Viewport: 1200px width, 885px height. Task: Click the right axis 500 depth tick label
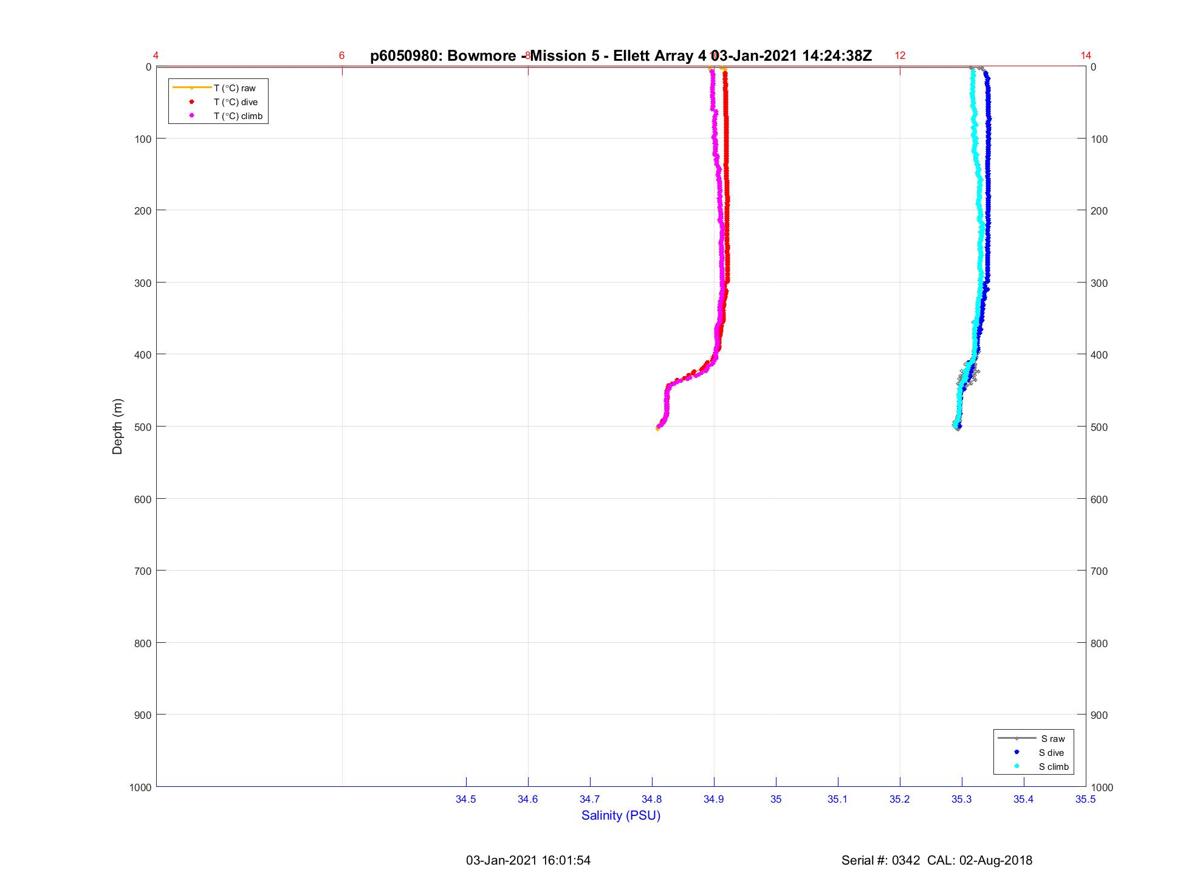(1099, 427)
